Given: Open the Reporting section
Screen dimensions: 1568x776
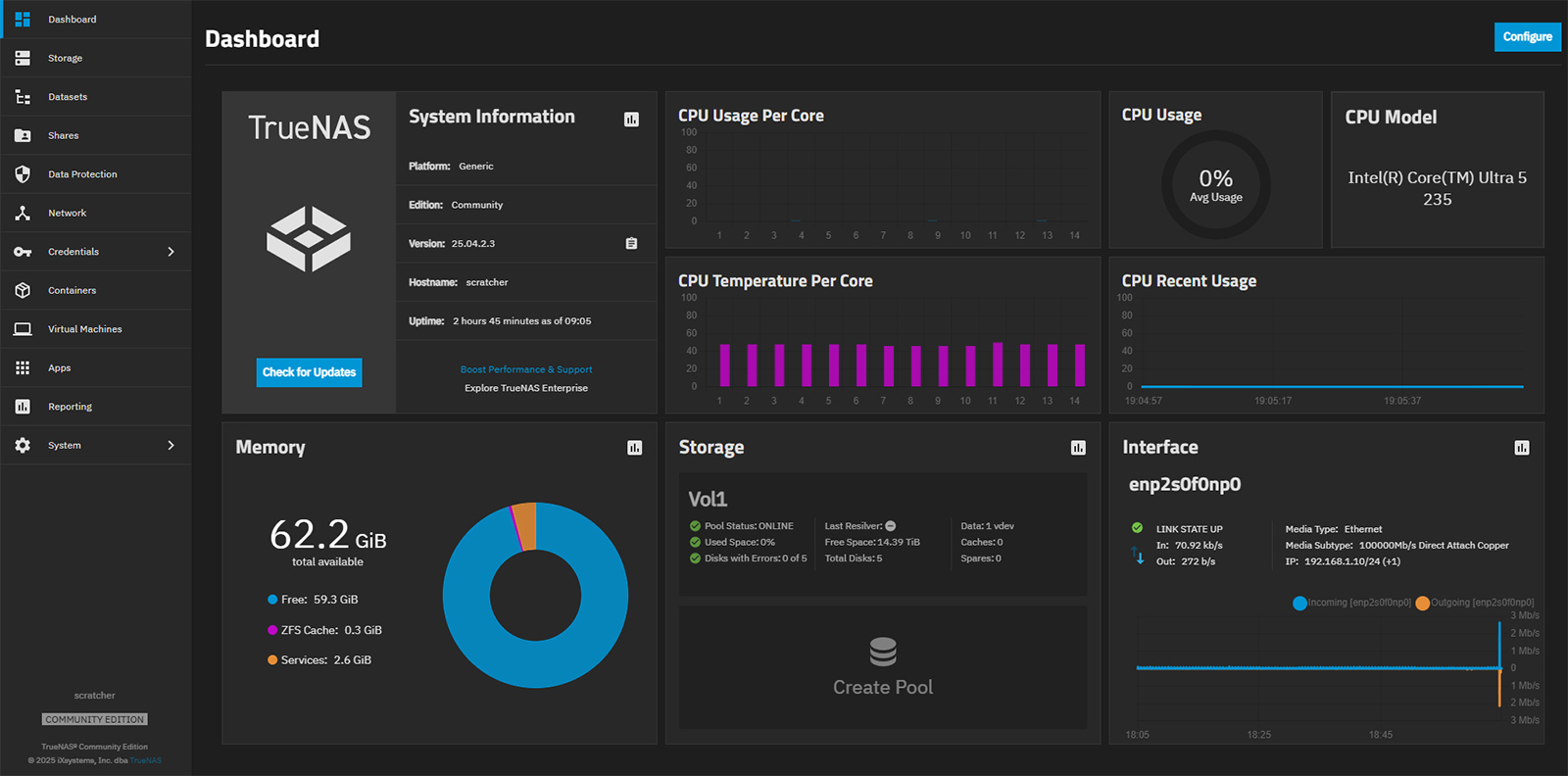Looking at the screenshot, I should [70, 407].
